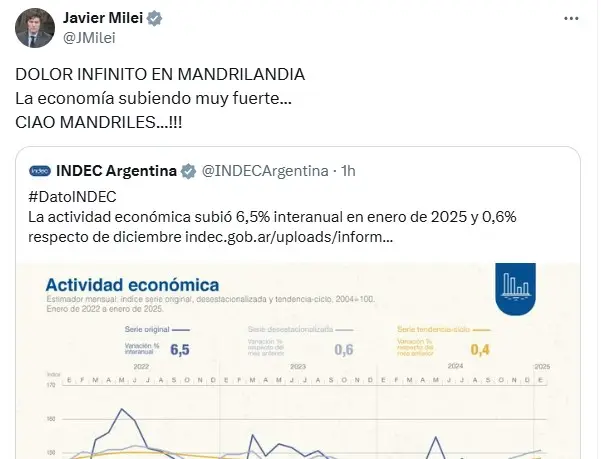Click the INDEC Argentina account name
Viewport: 601px width, 459px height.
(116, 171)
